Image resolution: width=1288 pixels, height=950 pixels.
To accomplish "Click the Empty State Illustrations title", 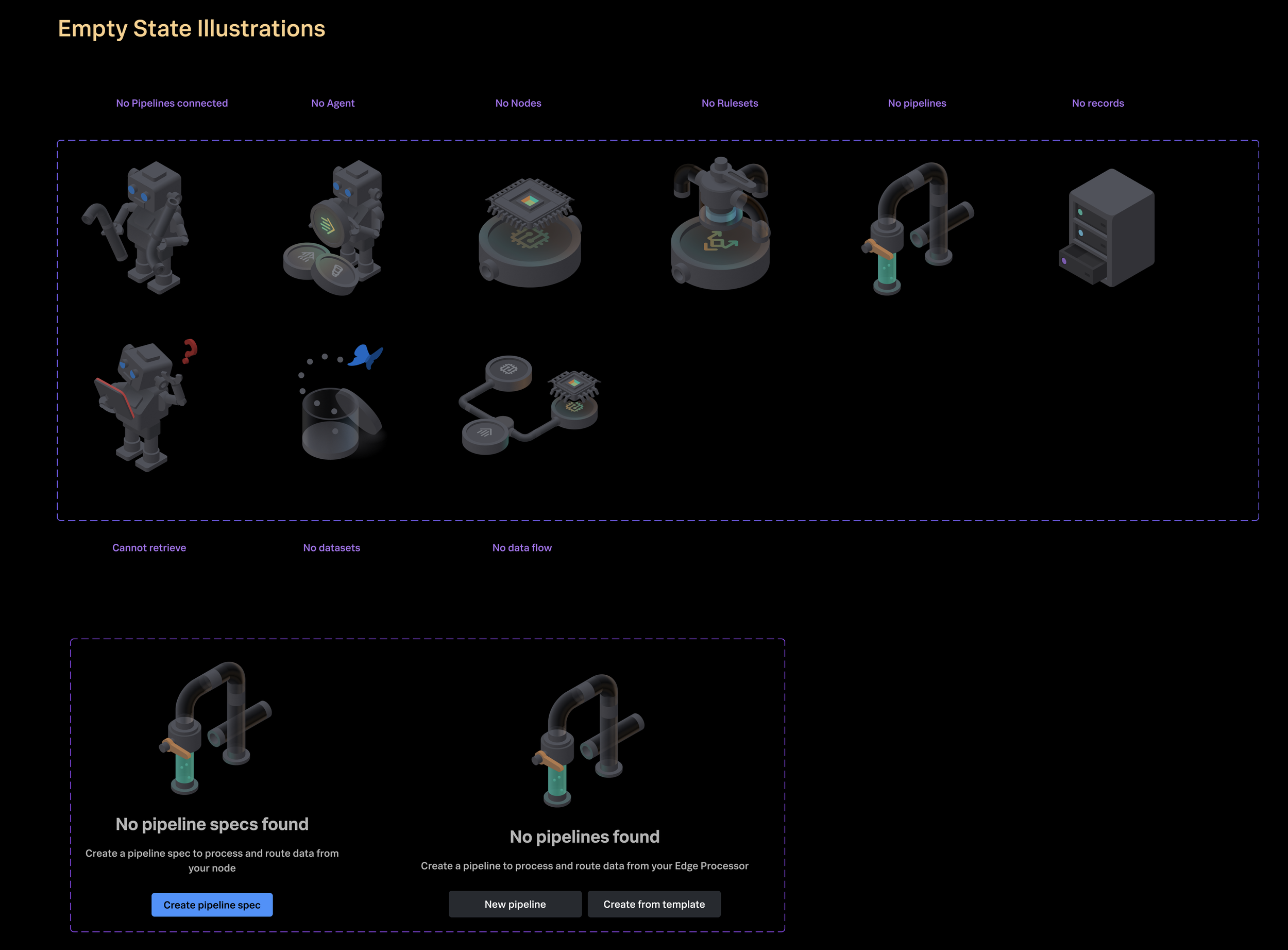I will tap(191, 29).
